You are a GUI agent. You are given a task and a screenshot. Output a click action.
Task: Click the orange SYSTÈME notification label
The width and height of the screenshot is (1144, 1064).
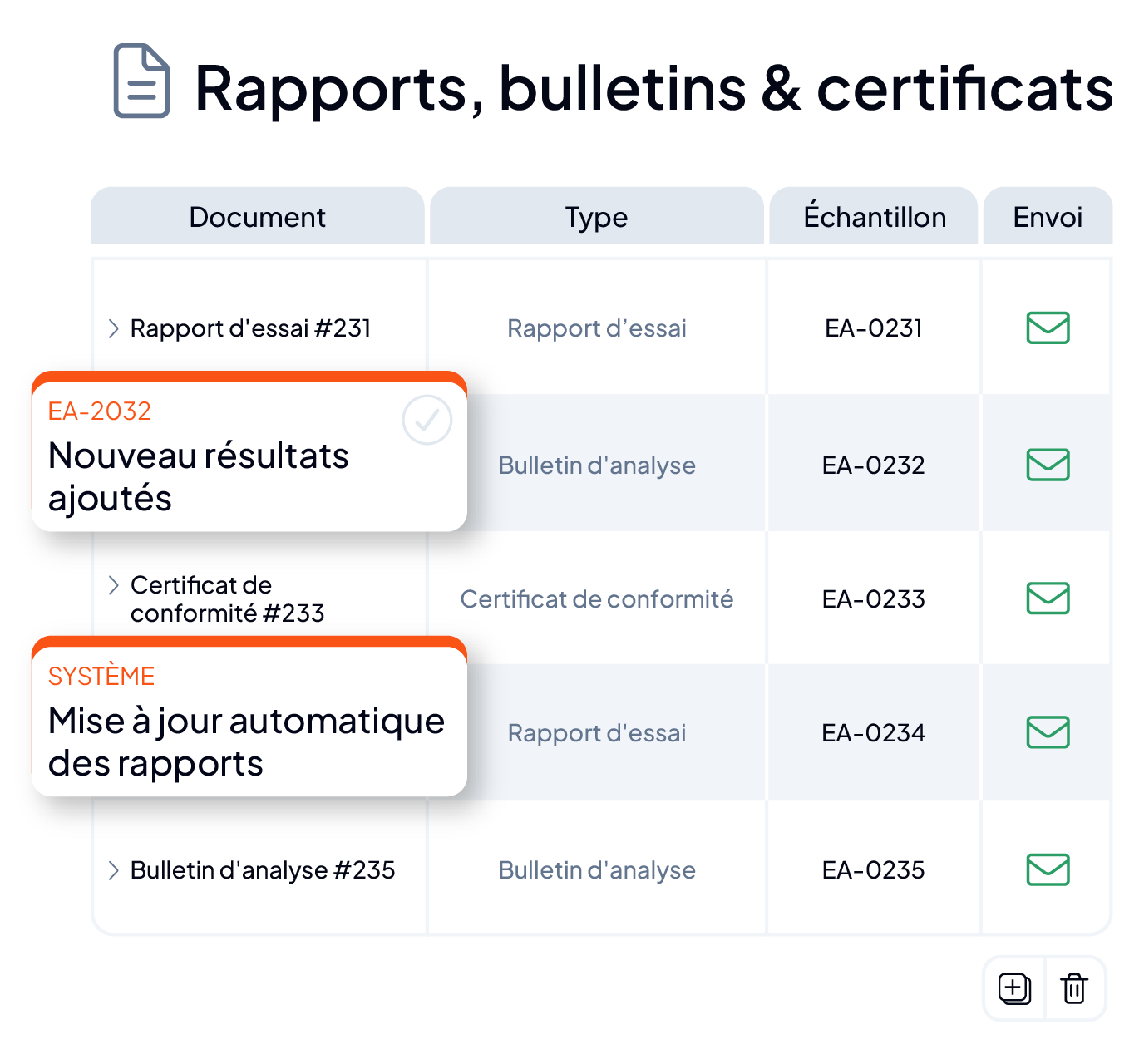pyautogui.click(x=101, y=676)
